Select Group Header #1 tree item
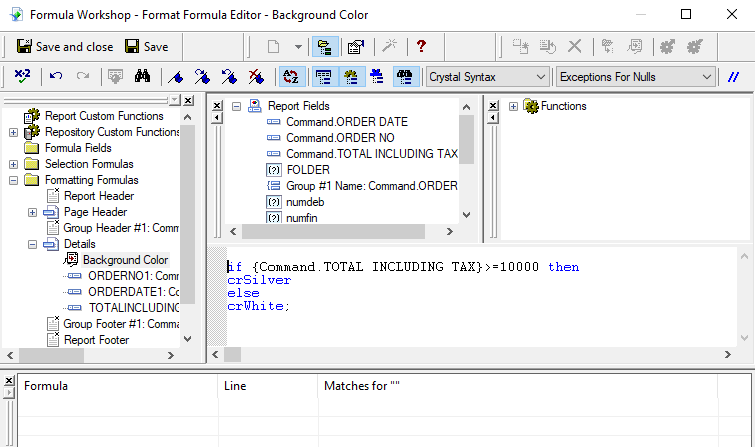This screenshot has height=447, width=755. coord(121,228)
